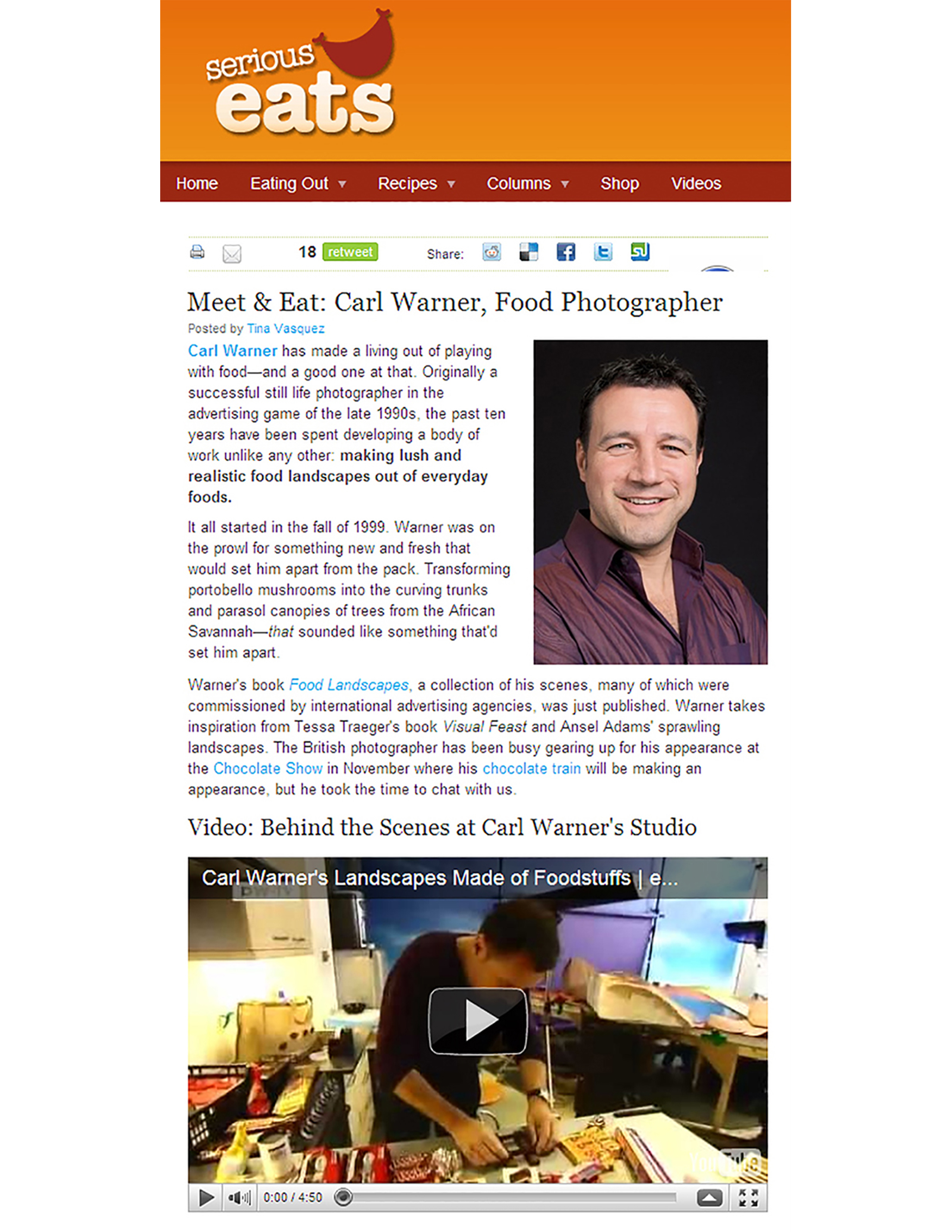Toggle fullscreen on the video player

pos(749,1197)
